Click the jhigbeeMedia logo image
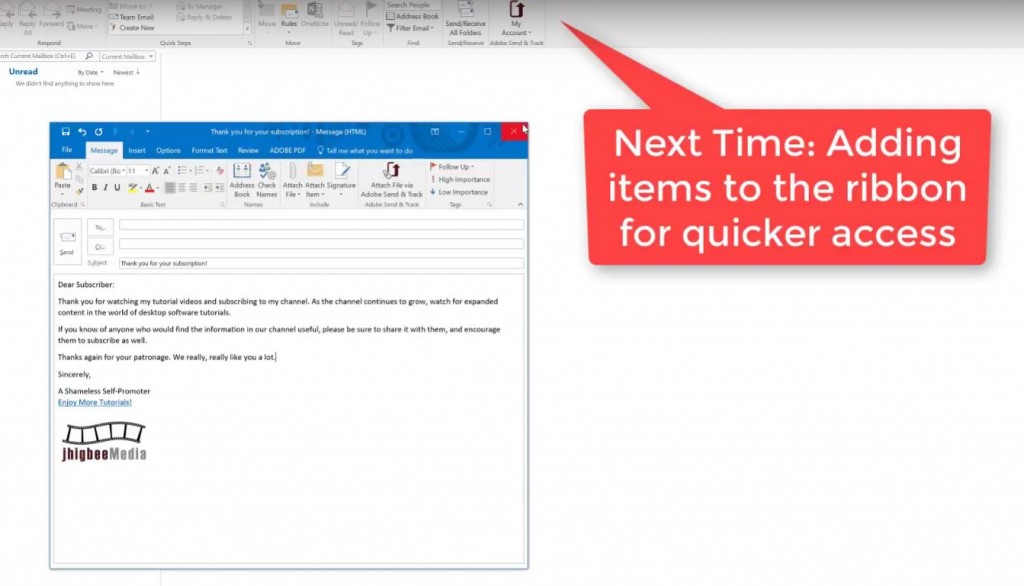1024x586 pixels. (104, 442)
